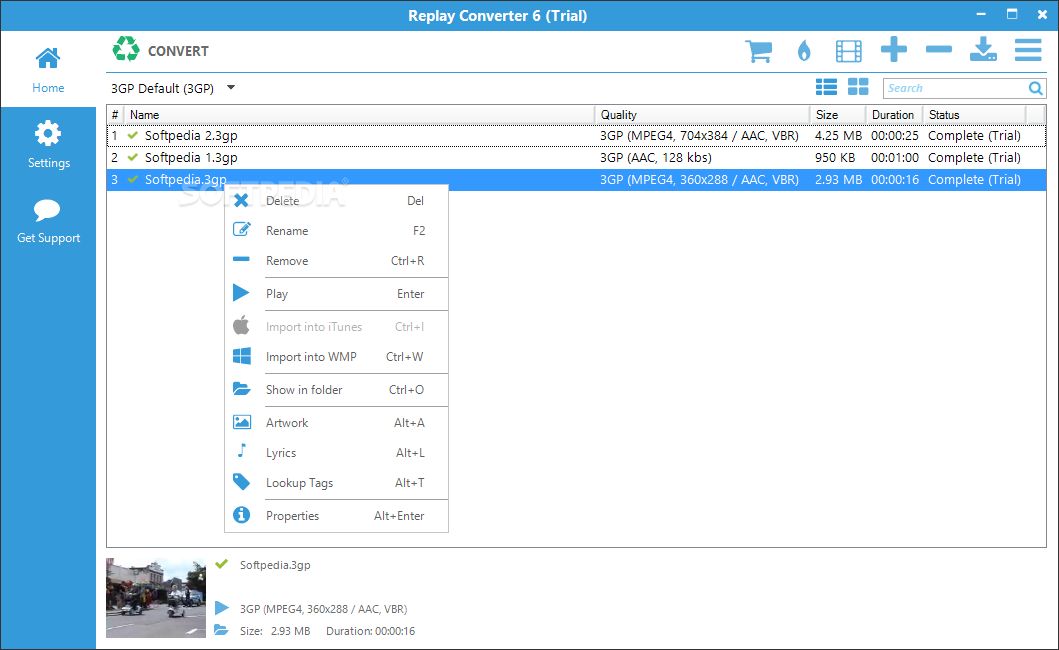
Task: Open the Home section in sidebar
Action: (x=48, y=70)
